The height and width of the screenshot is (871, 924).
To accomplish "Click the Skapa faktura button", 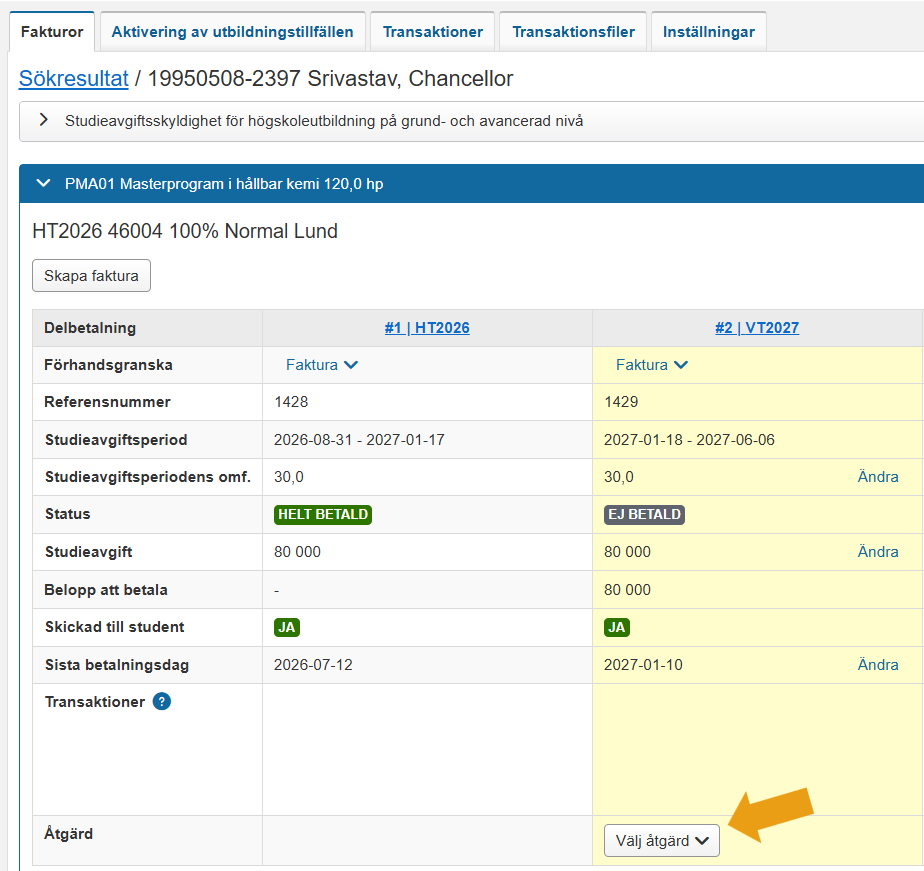I will point(91,275).
